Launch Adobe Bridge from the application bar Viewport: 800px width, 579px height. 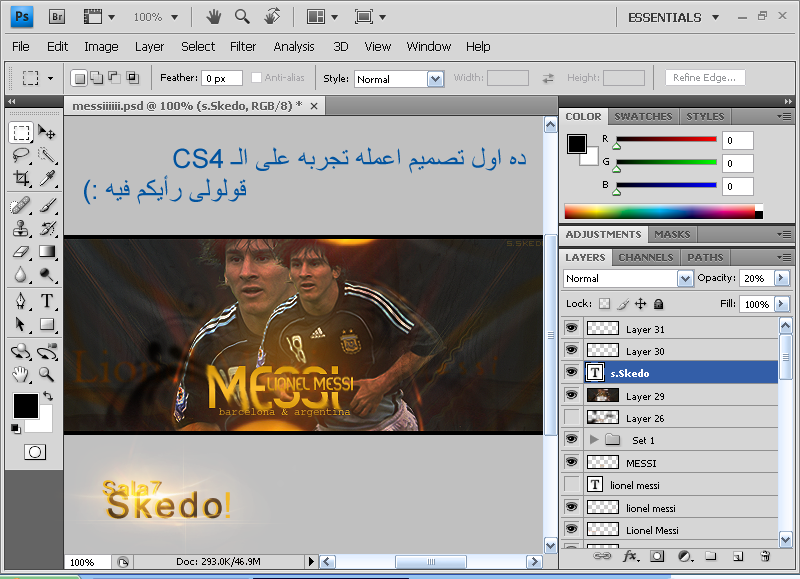57,17
